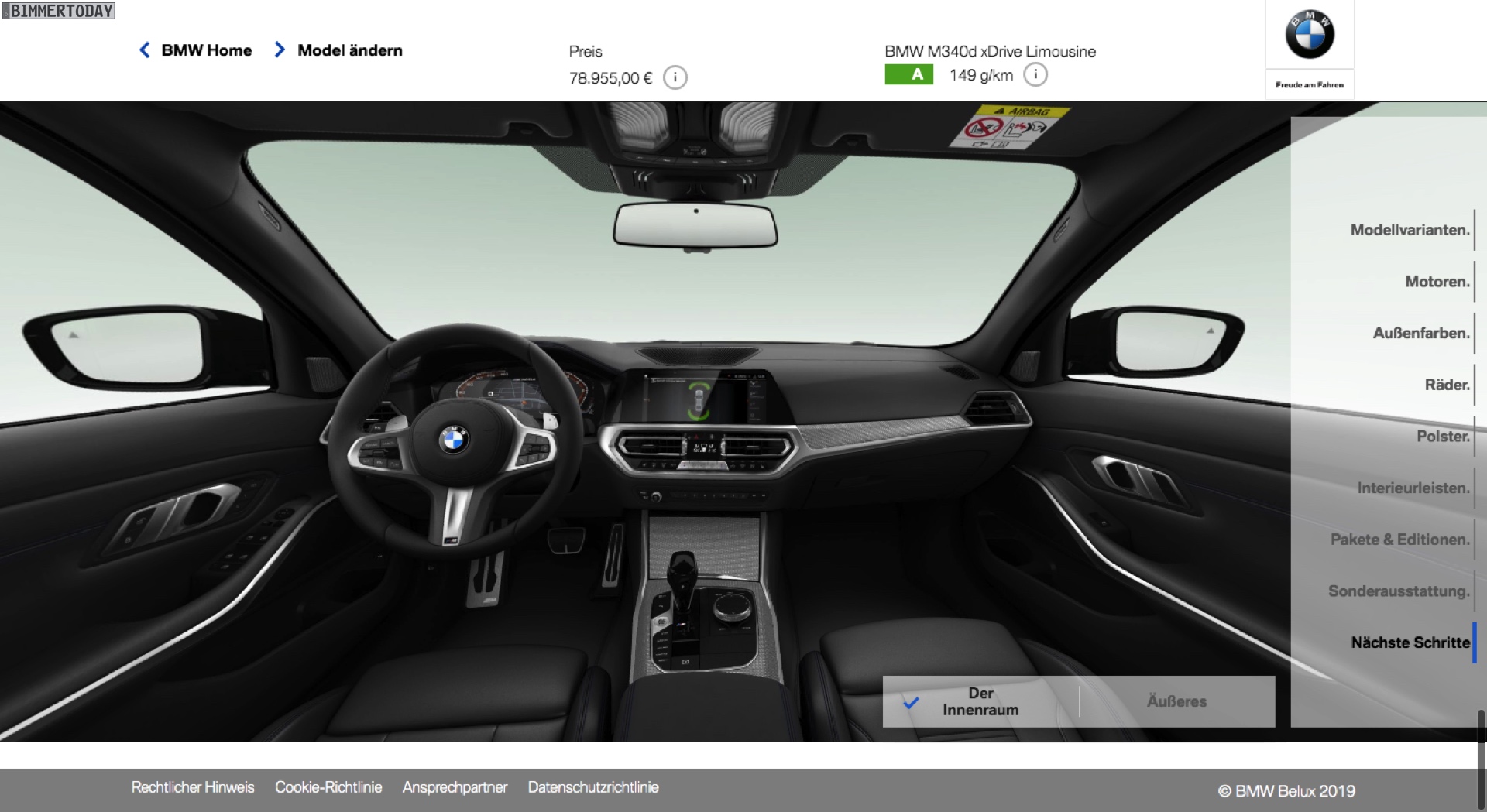Go to Außenfarben color options
Screen dimensions: 1487x812
pyautogui.click(x=1420, y=334)
